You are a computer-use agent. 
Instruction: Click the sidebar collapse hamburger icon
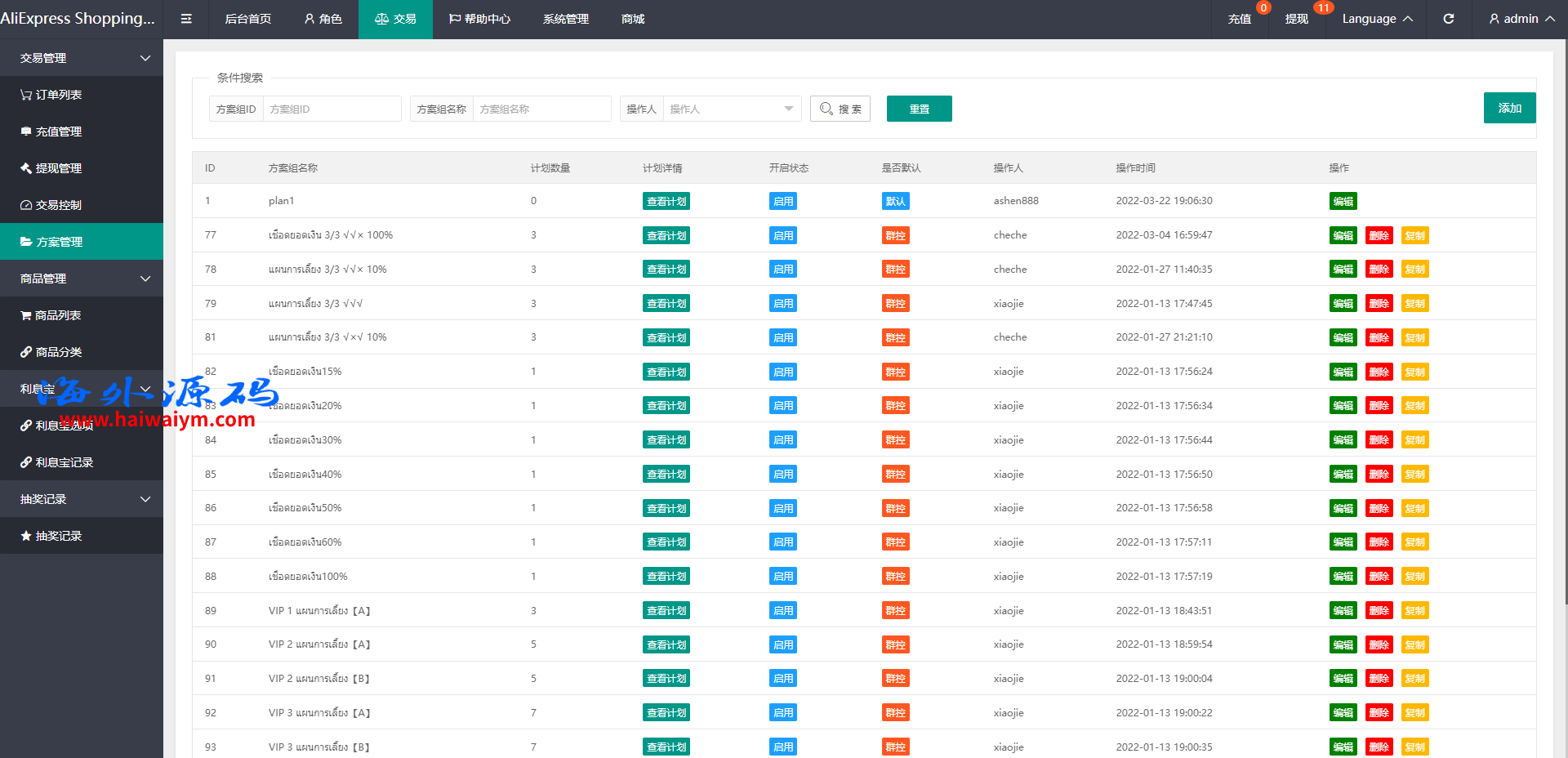pyautogui.click(x=186, y=19)
